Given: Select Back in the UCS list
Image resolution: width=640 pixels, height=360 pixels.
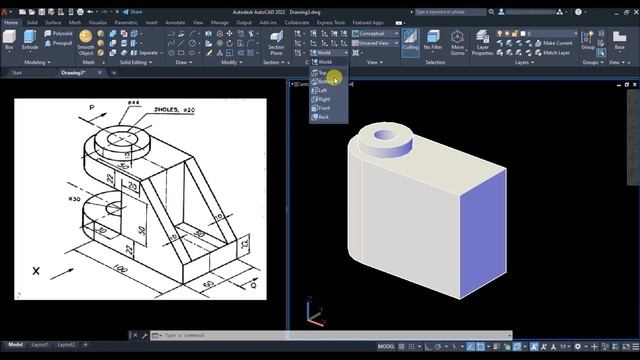Looking at the screenshot, I should (329, 117).
